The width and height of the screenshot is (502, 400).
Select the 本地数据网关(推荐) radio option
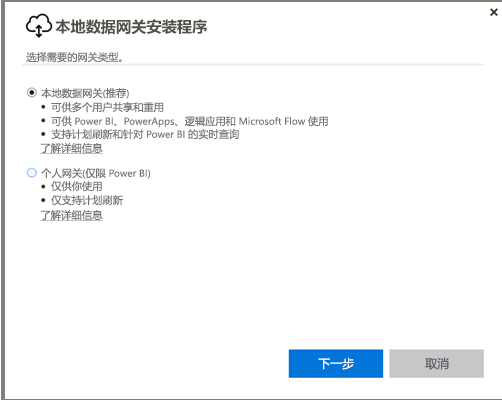click(x=32, y=93)
